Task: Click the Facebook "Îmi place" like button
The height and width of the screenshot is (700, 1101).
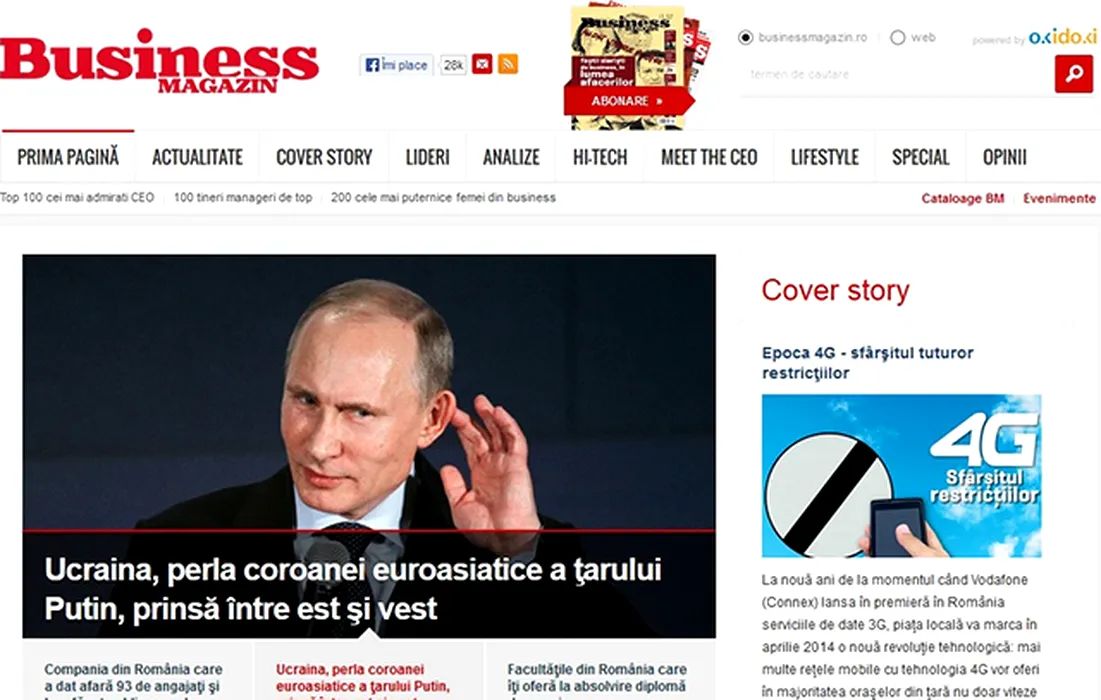Action: 397,65
